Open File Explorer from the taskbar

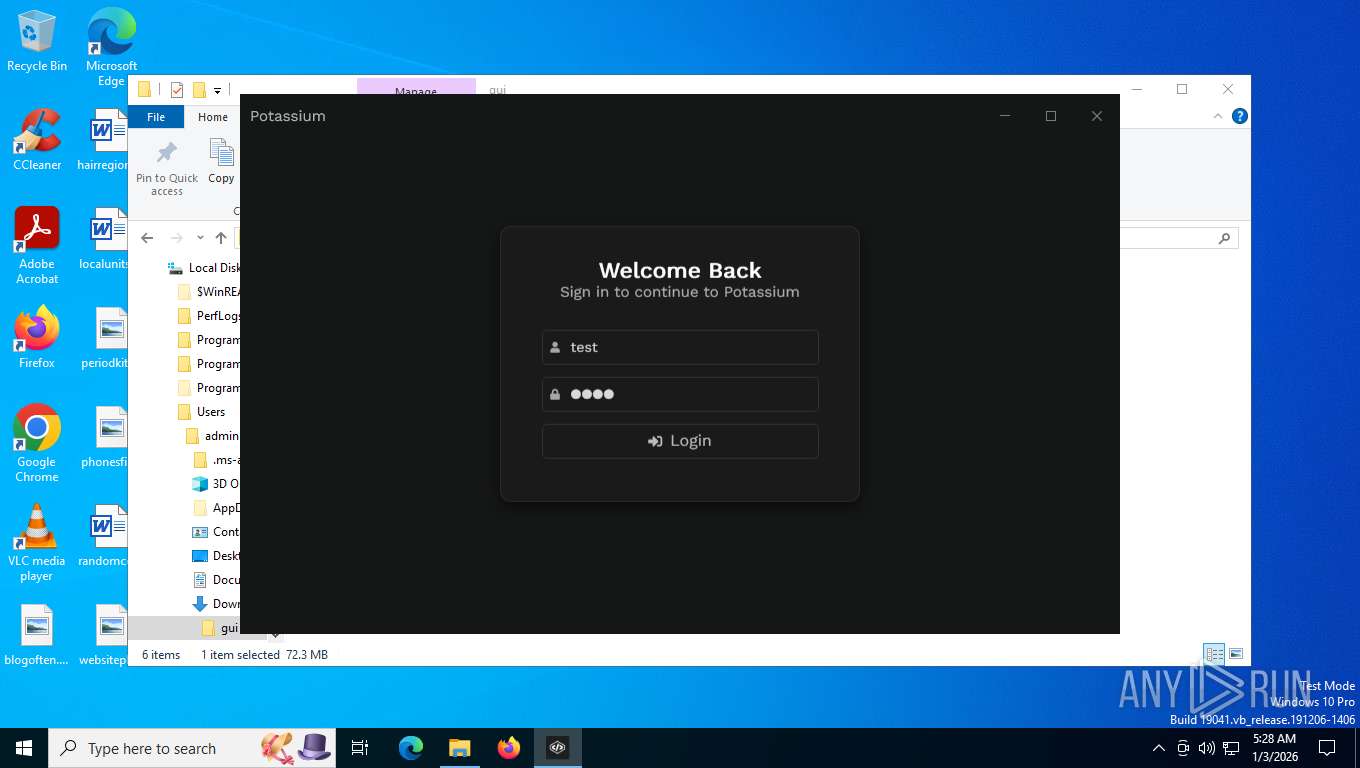(x=459, y=748)
